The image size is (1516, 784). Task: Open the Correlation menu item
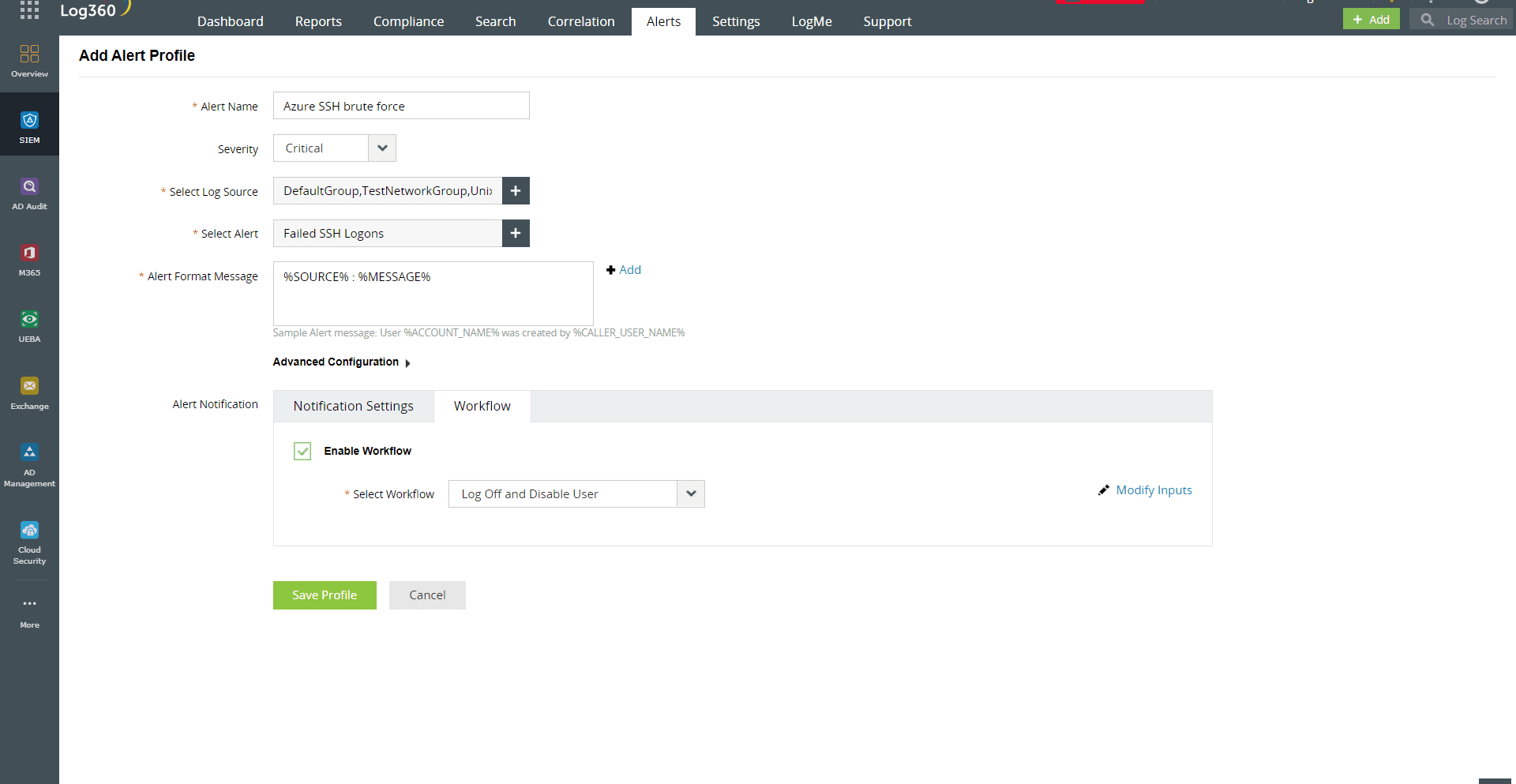[580, 21]
